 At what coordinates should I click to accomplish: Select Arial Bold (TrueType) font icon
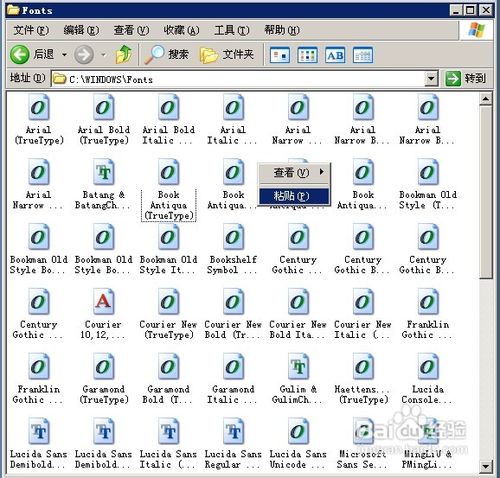point(104,107)
